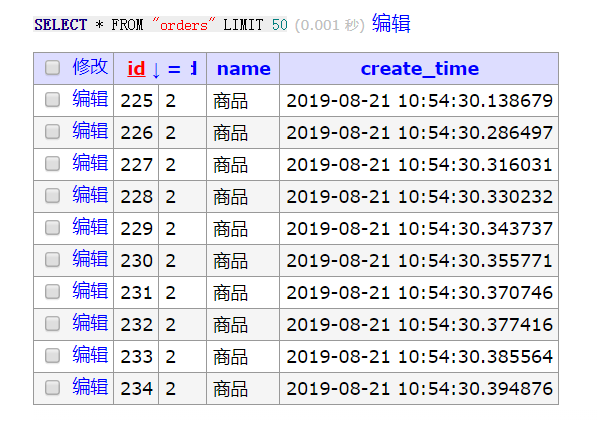Tick the checkbox for row id 228
Screen dimensions: 598x423
tap(52, 196)
